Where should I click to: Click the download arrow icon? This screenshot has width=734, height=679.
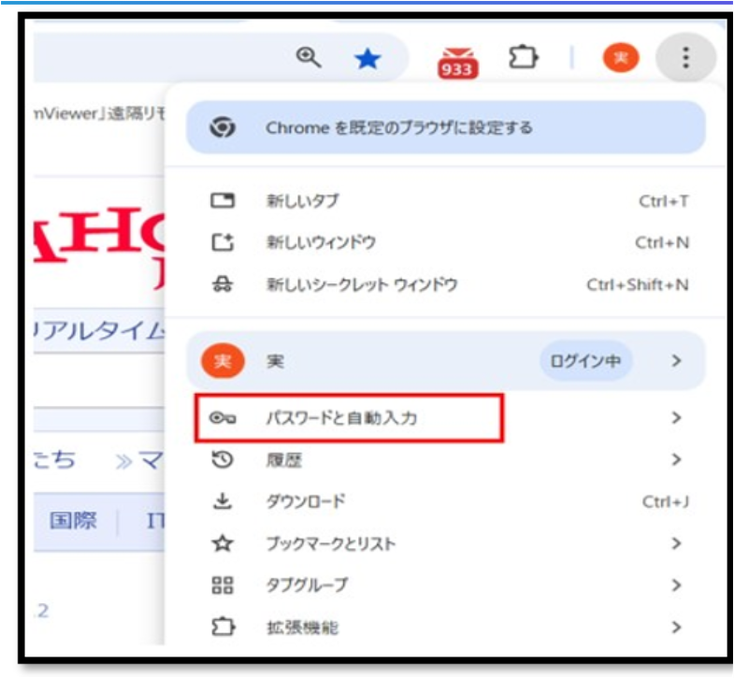222,501
